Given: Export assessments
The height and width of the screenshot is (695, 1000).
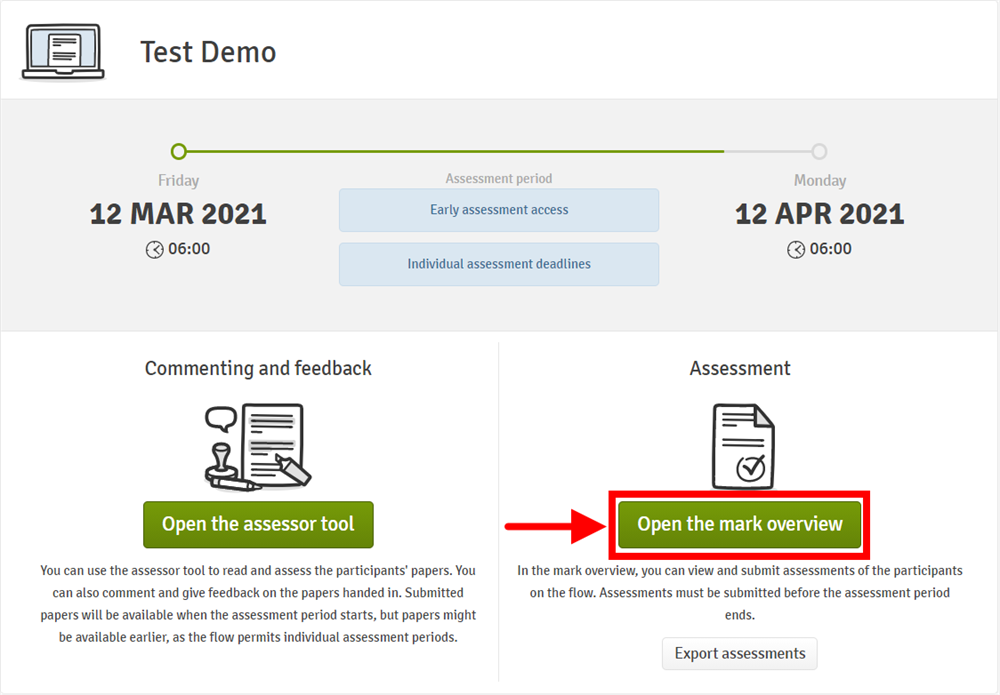Looking at the screenshot, I should (739, 654).
